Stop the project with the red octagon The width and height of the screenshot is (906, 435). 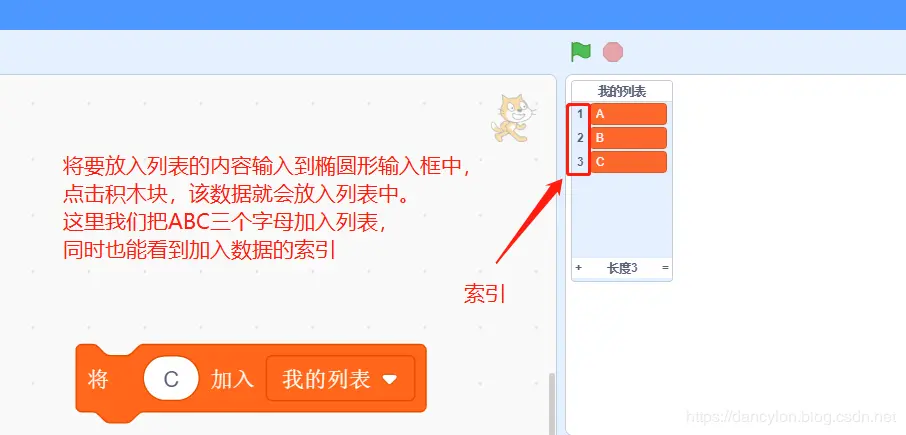point(613,52)
